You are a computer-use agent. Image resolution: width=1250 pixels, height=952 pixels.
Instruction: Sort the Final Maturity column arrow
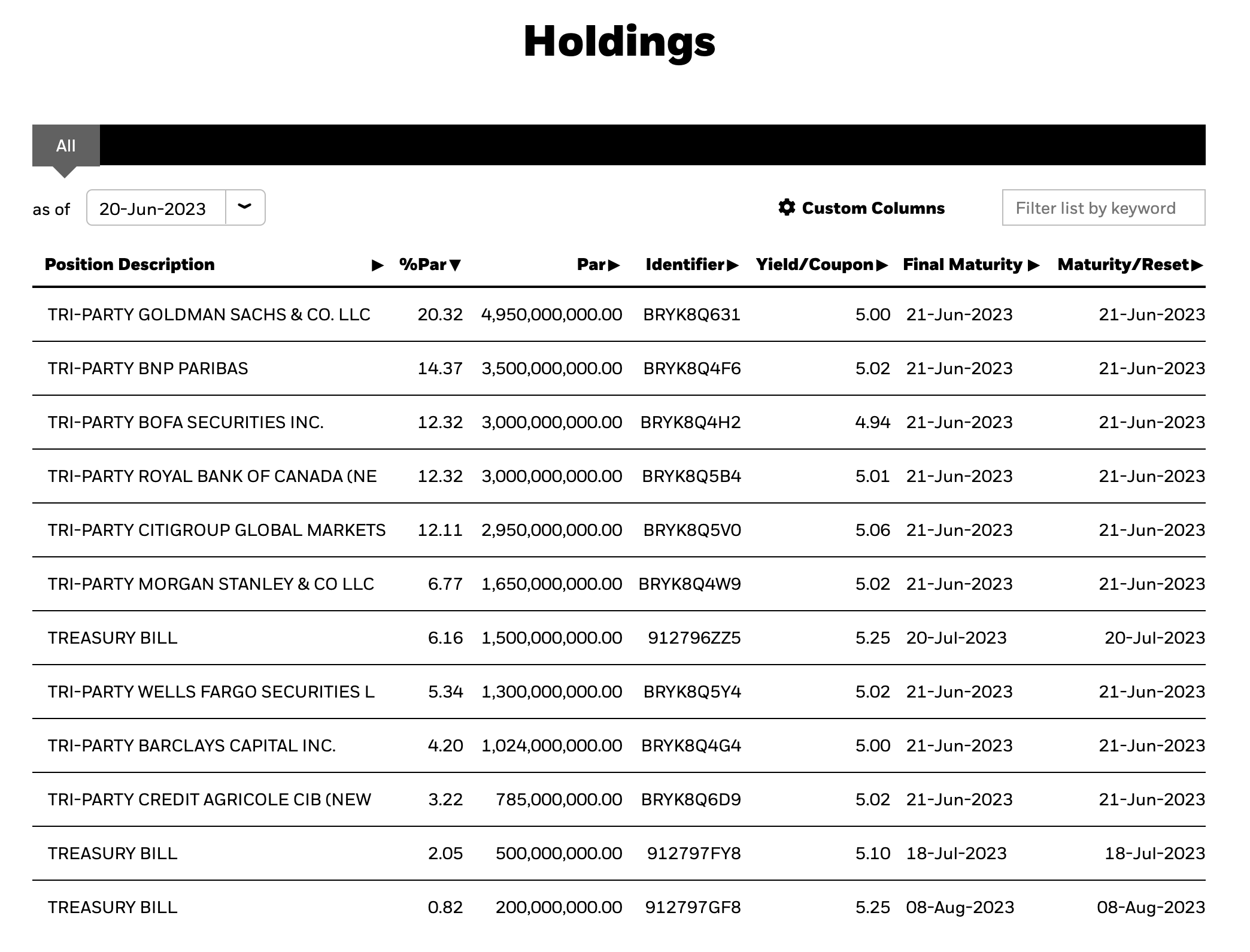[1033, 265]
